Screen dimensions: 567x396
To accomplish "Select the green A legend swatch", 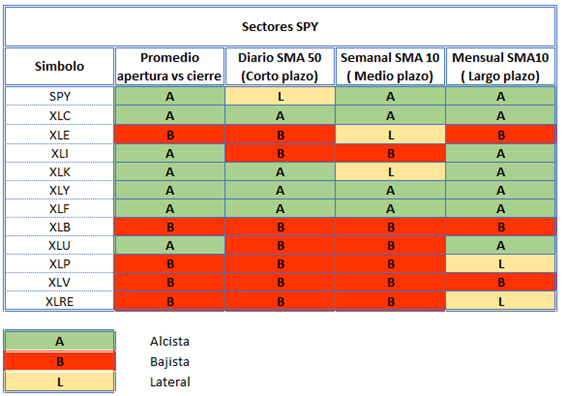I will pos(60,341).
